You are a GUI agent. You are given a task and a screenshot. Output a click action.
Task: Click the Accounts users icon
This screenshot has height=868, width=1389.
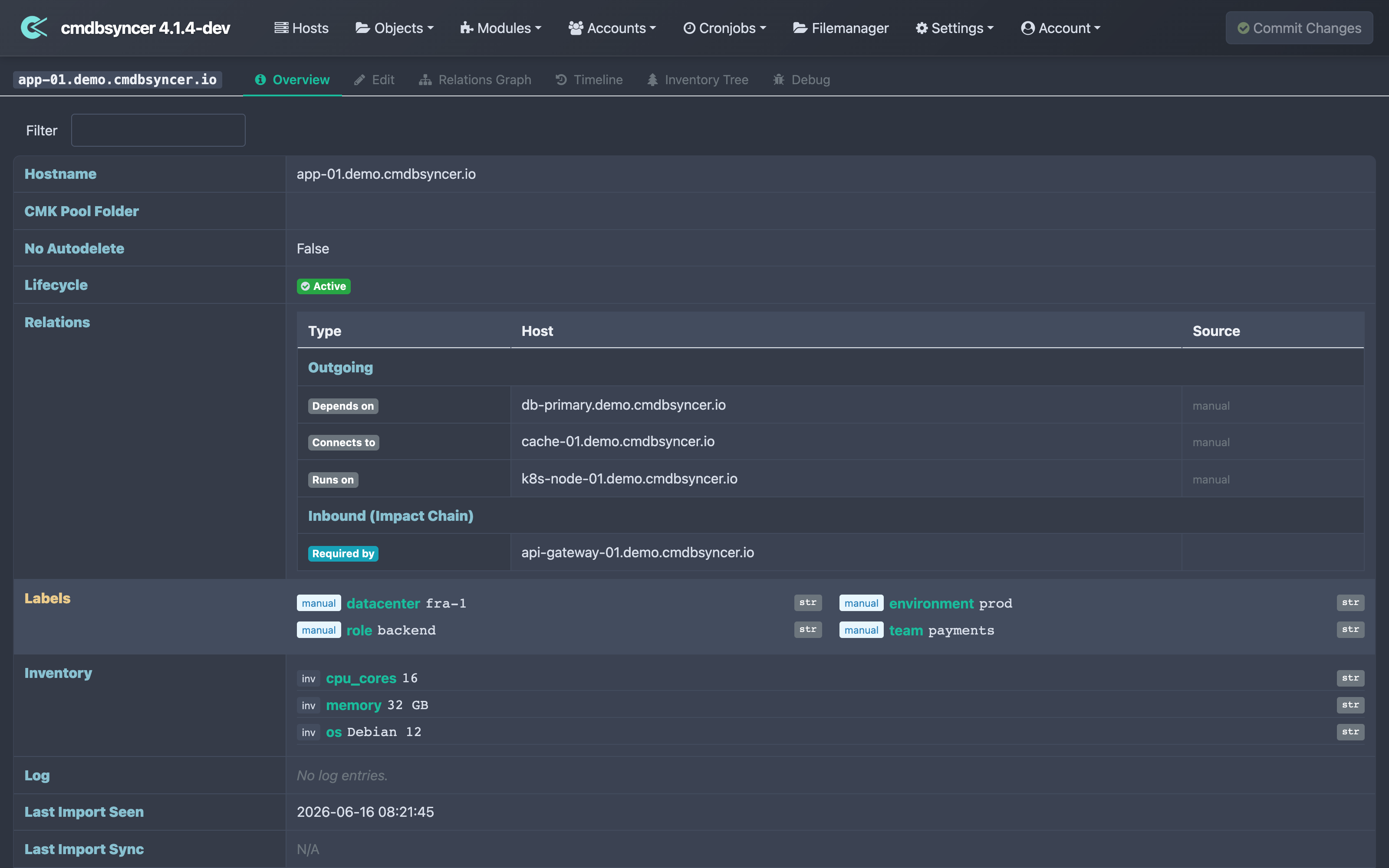click(576, 27)
